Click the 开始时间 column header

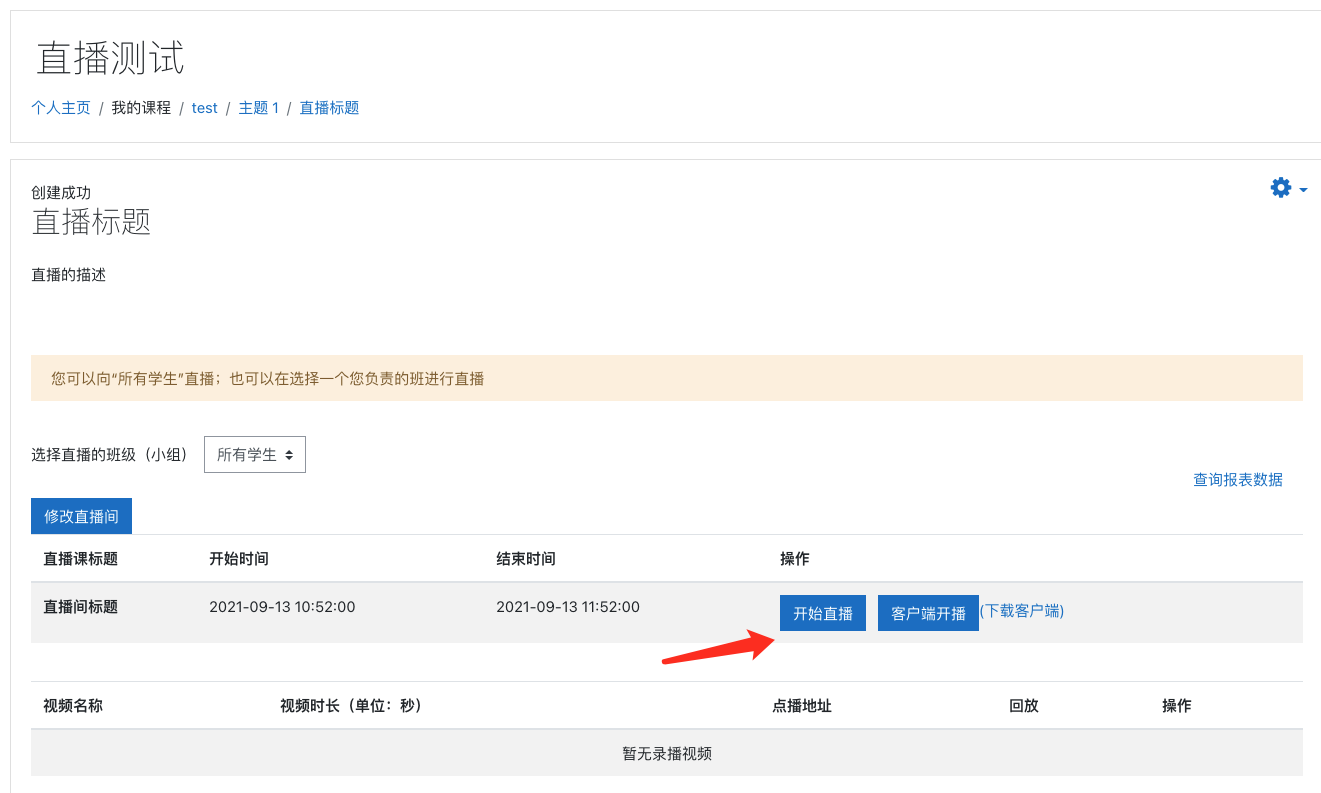[239, 558]
